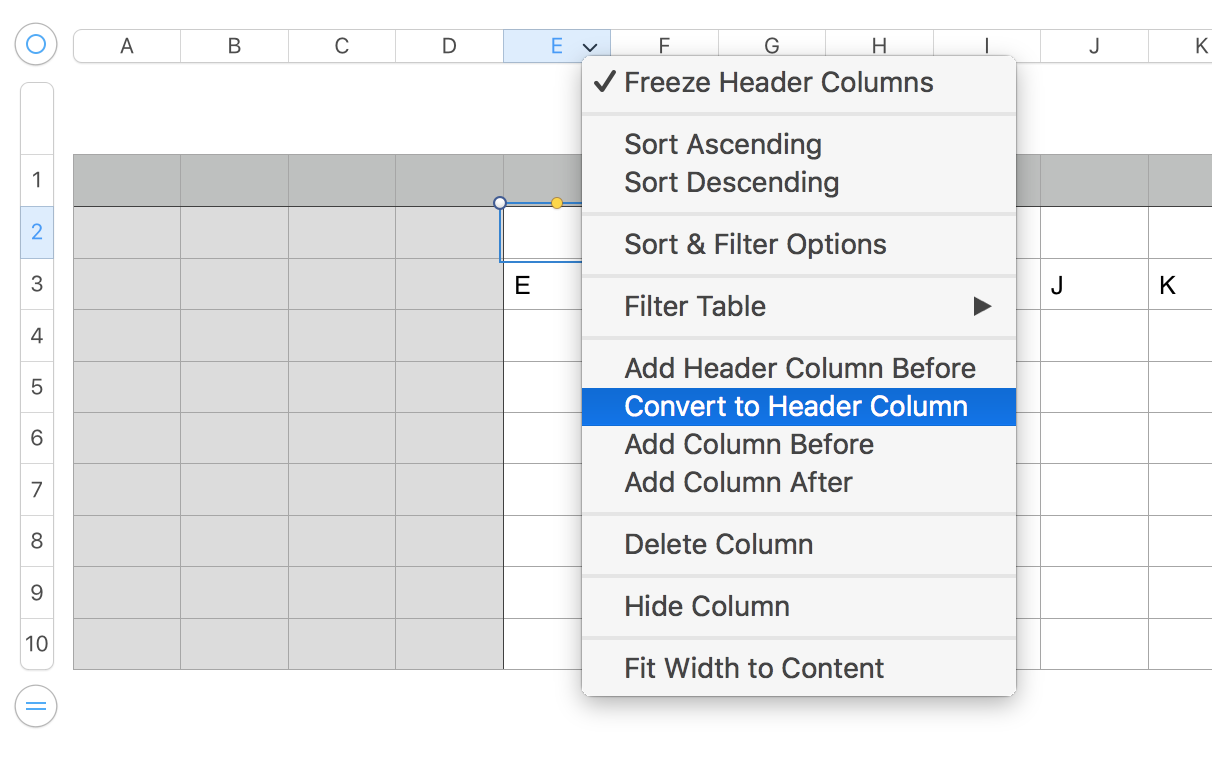Image resolution: width=1212 pixels, height=784 pixels.
Task: Click the white selection handle on cell E2
Action: [499, 203]
